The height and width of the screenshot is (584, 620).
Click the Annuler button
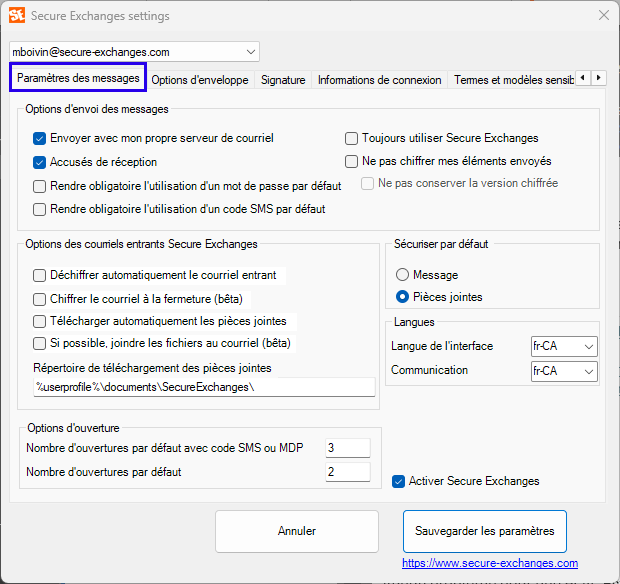click(x=297, y=531)
